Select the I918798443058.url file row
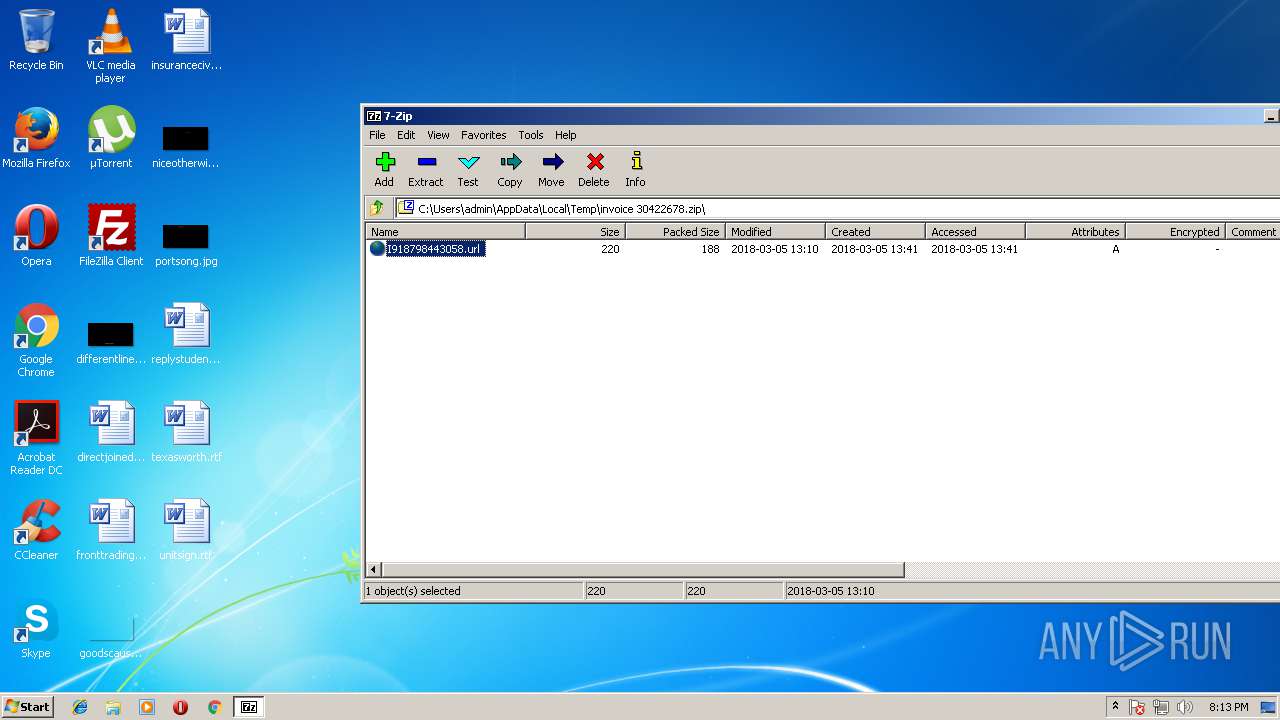1280x720 pixels. [823, 249]
